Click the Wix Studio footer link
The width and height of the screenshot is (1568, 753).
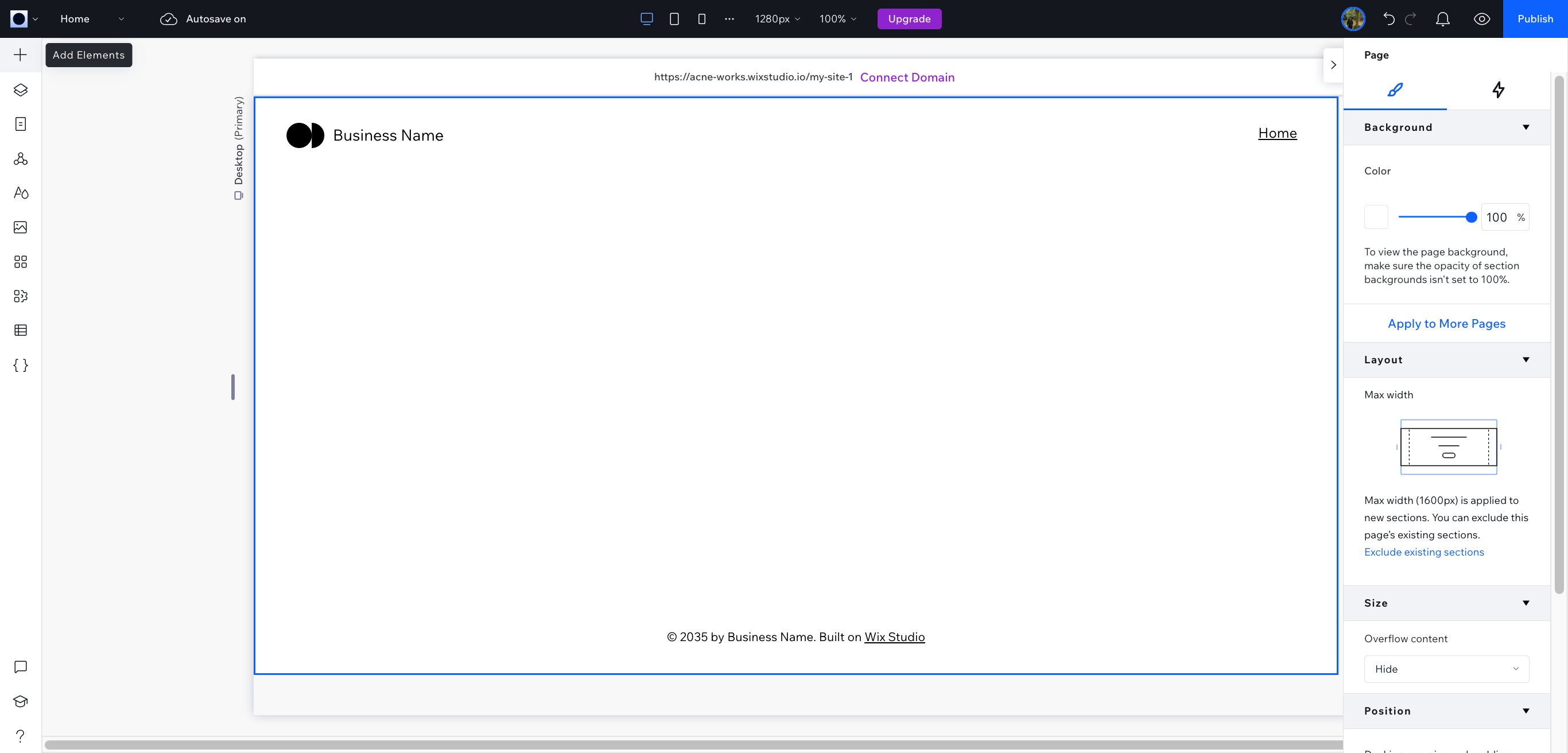pyautogui.click(x=894, y=636)
